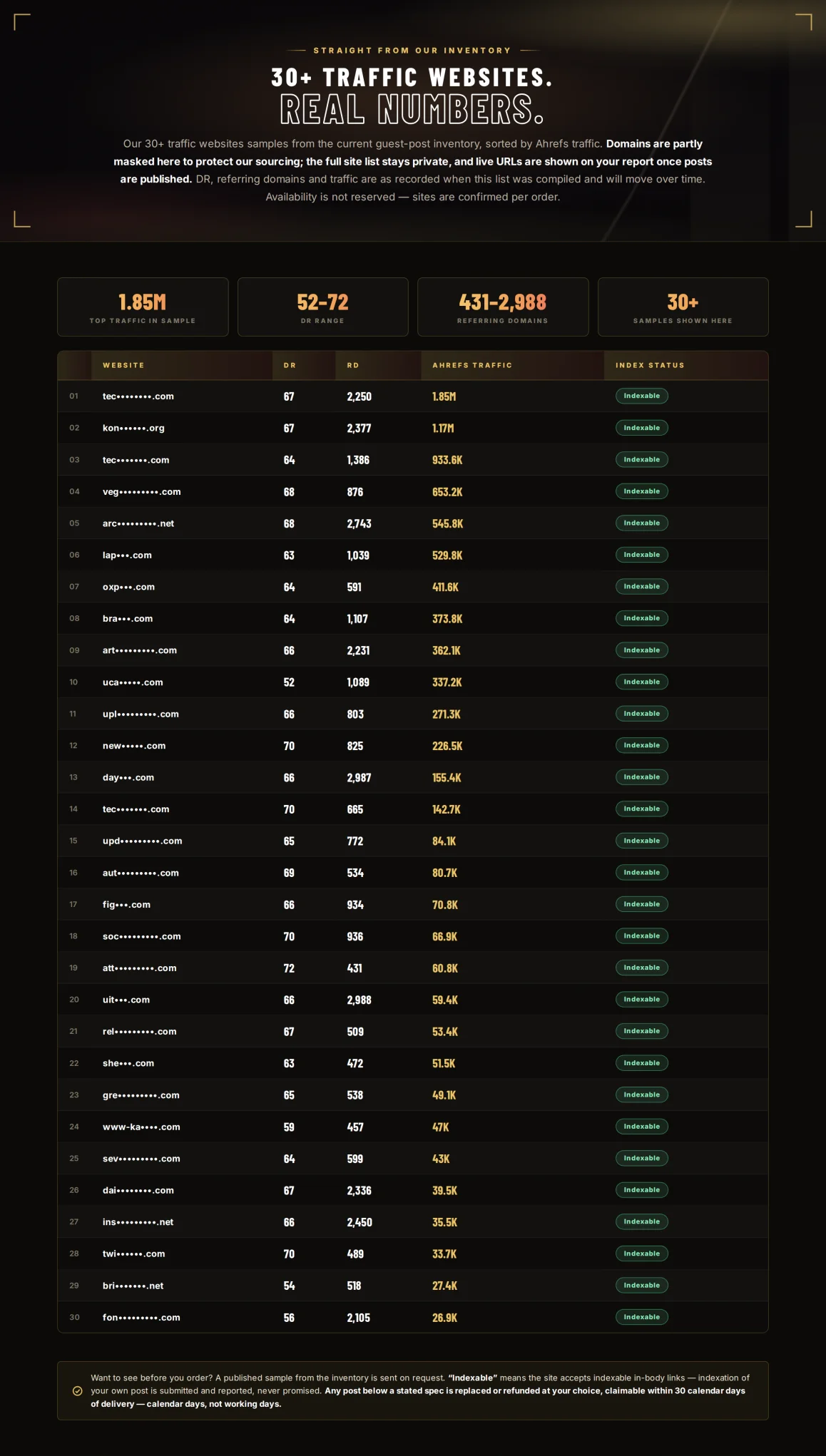Select the 2,988 RD cell in row 20
The image size is (826, 1456).
click(359, 1000)
